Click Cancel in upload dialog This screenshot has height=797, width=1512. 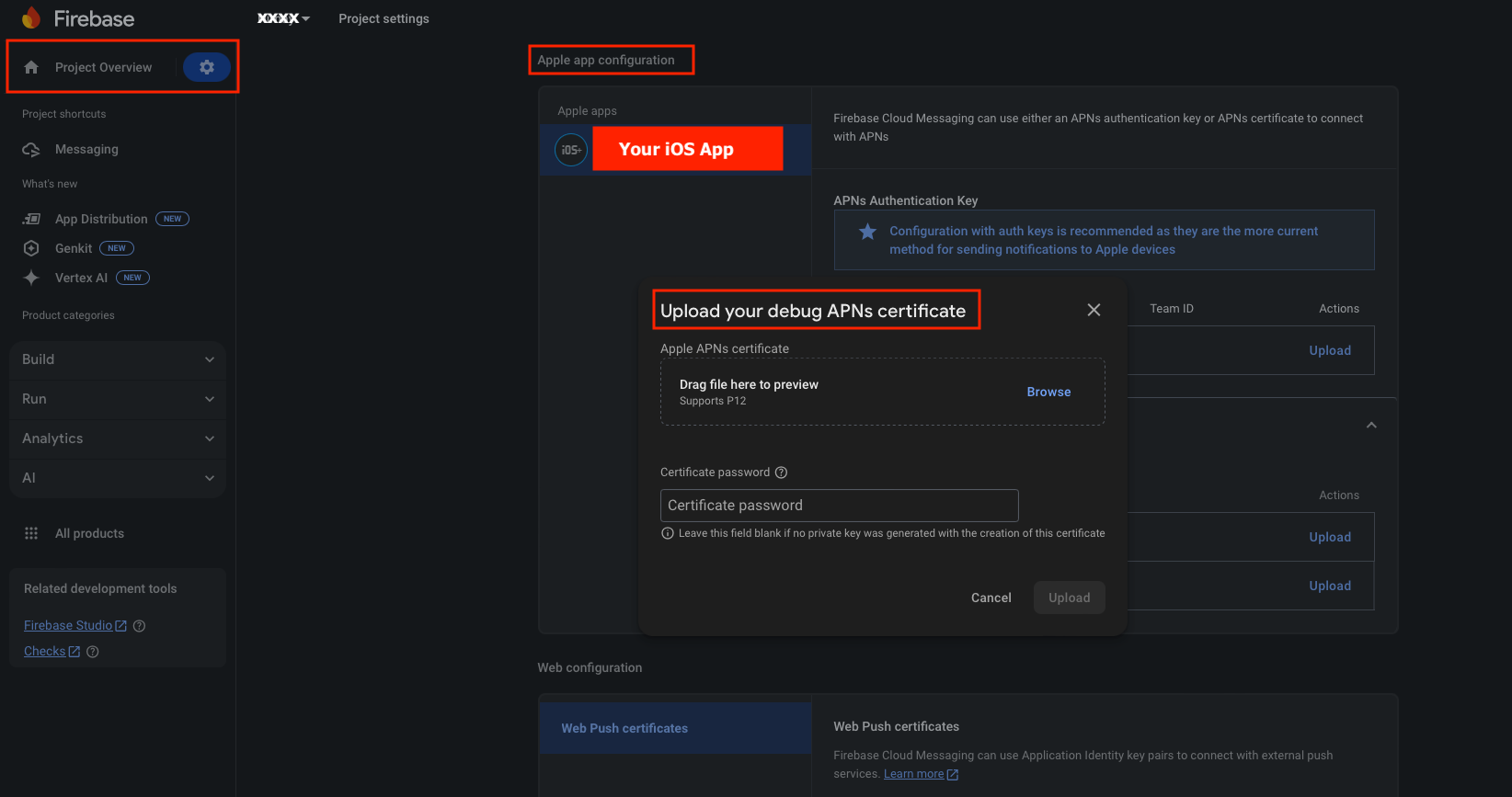(x=991, y=598)
